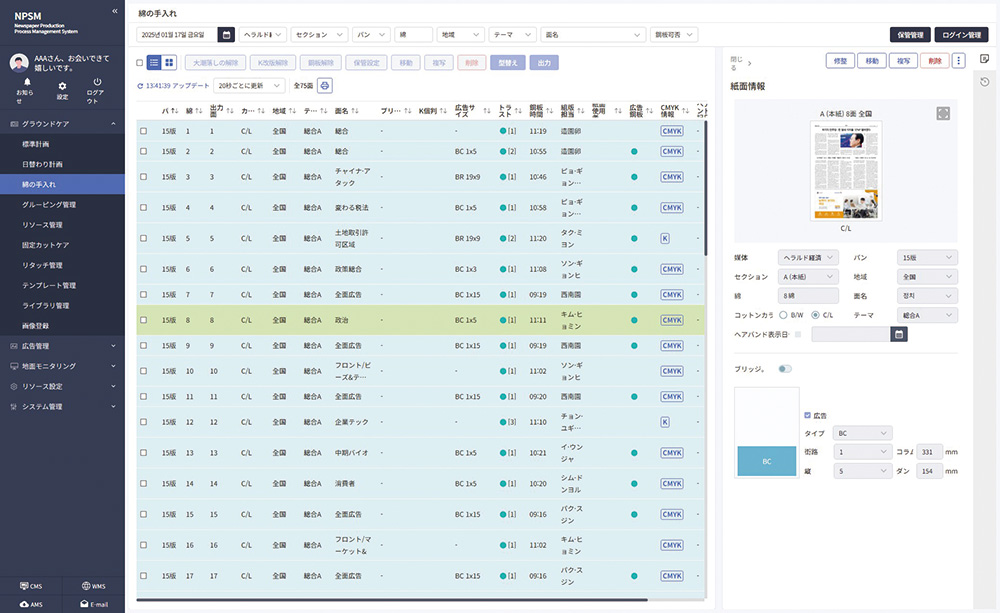Toggle the ブリッジ switch
The width and height of the screenshot is (1000, 613).
coord(785,369)
